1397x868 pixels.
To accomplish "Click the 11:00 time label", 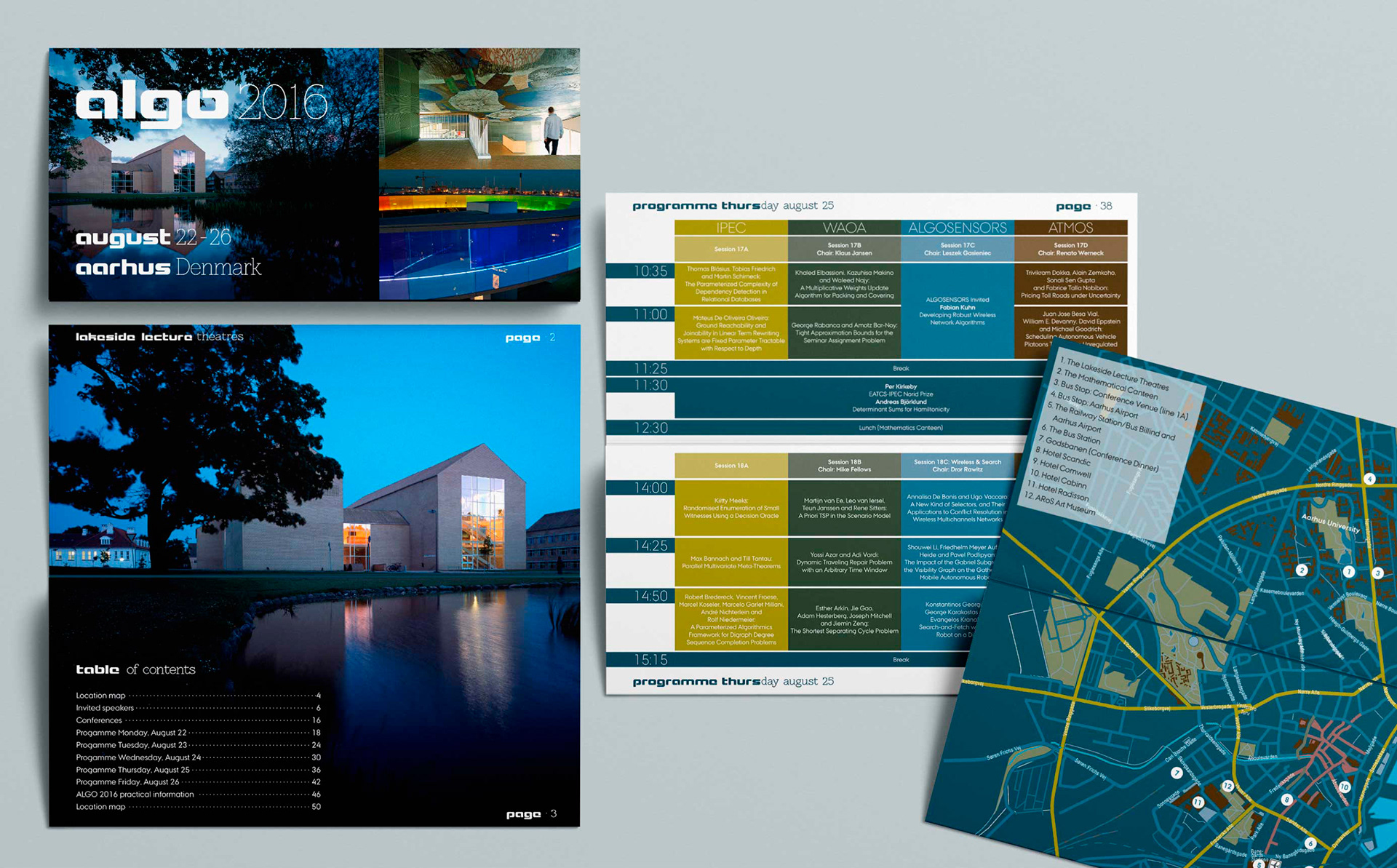I will [x=650, y=314].
